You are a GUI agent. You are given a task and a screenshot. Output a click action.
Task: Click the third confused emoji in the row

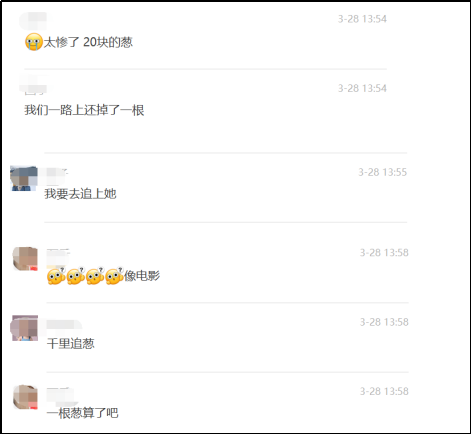[95, 276]
